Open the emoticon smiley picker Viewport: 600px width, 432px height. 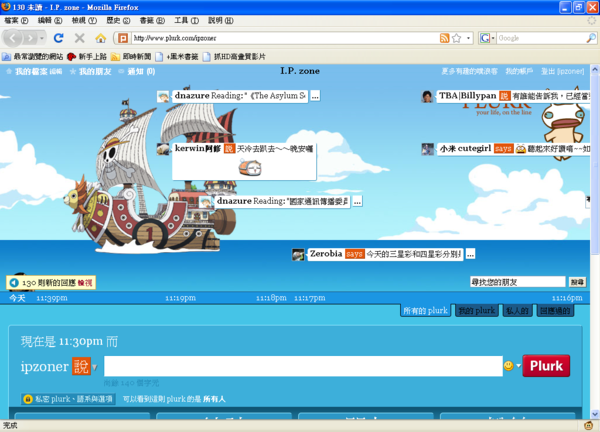coord(511,366)
